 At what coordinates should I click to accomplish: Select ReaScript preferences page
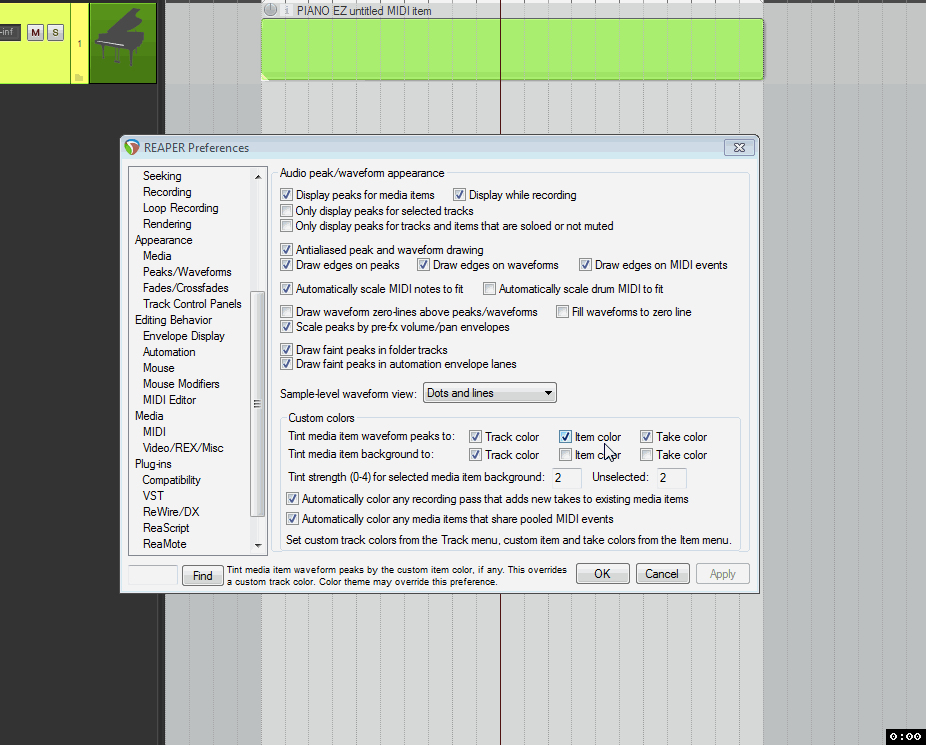[x=166, y=528]
